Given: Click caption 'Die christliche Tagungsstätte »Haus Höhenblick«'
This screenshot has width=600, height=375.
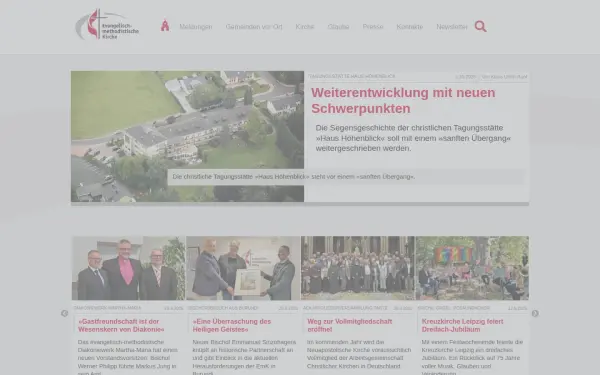Looking at the screenshot, I should tap(293, 177).
